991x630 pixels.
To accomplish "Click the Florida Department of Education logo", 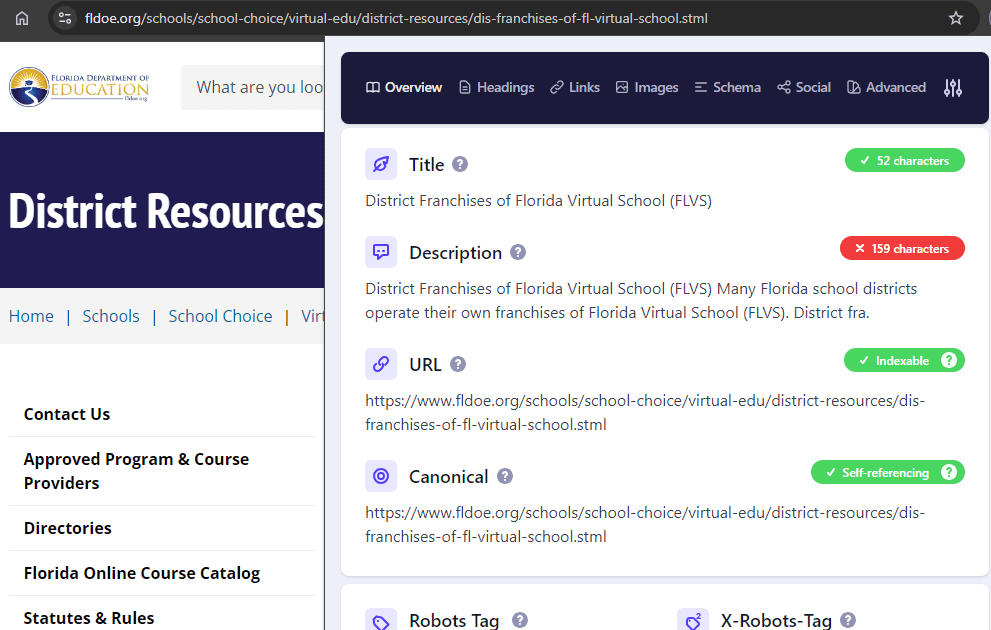I will click(80, 87).
